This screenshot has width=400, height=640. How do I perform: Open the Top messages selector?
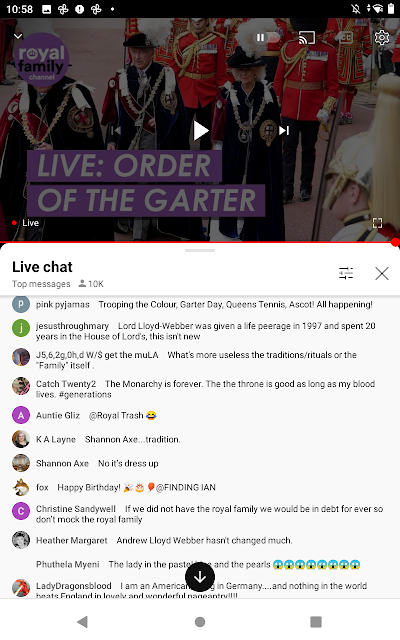pyautogui.click(x=41, y=284)
